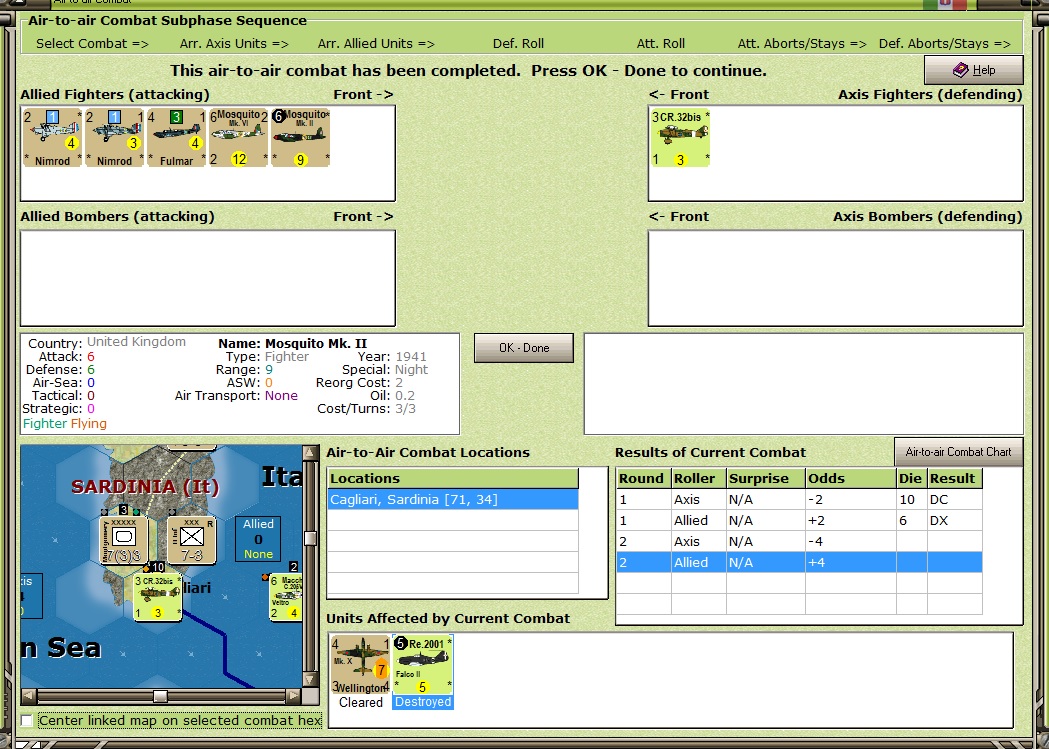The width and height of the screenshot is (1049, 749).
Task: Click the Arr. Allied Units subphase step
Action: (376, 43)
